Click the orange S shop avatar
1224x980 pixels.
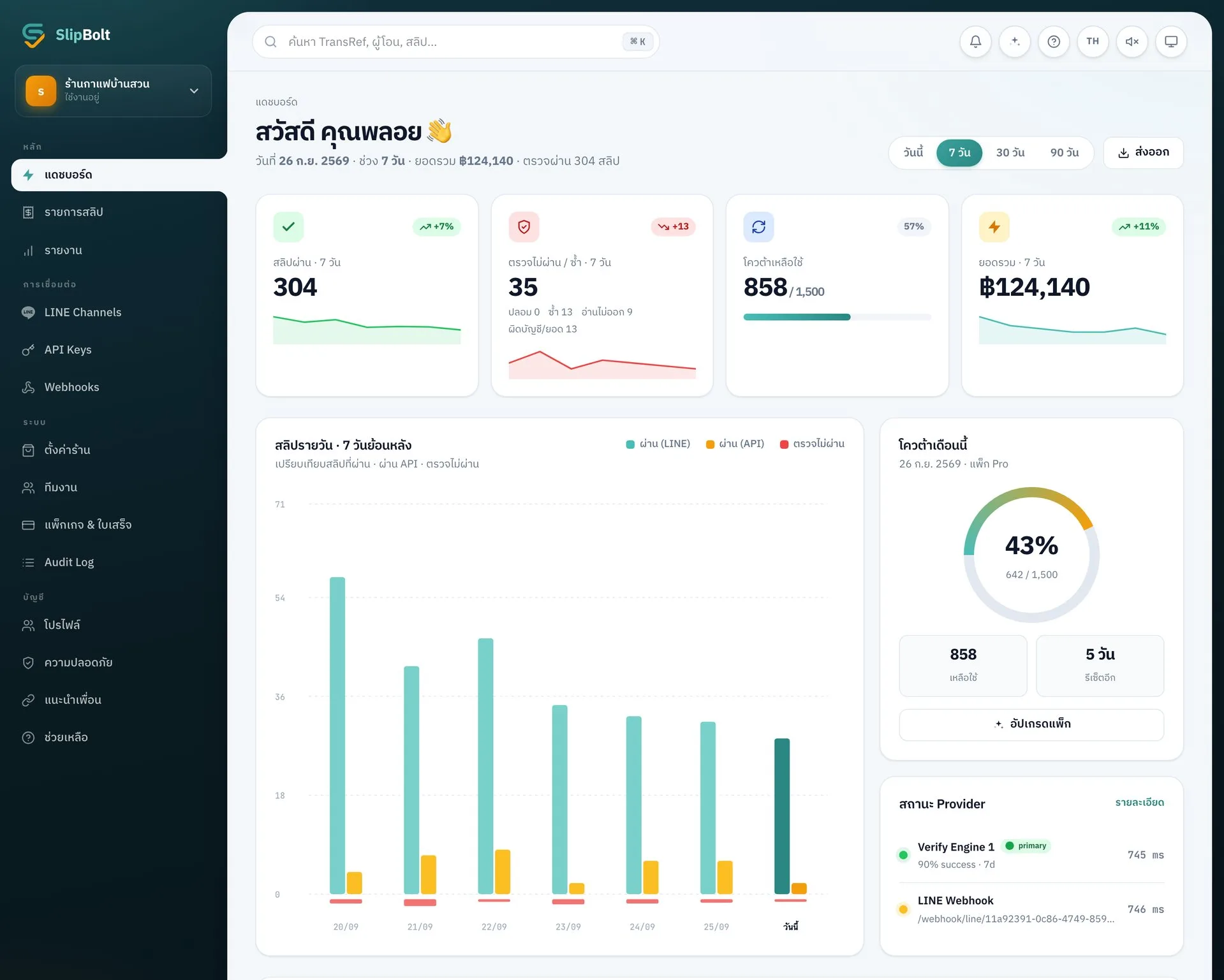click(x=41, y=91)
